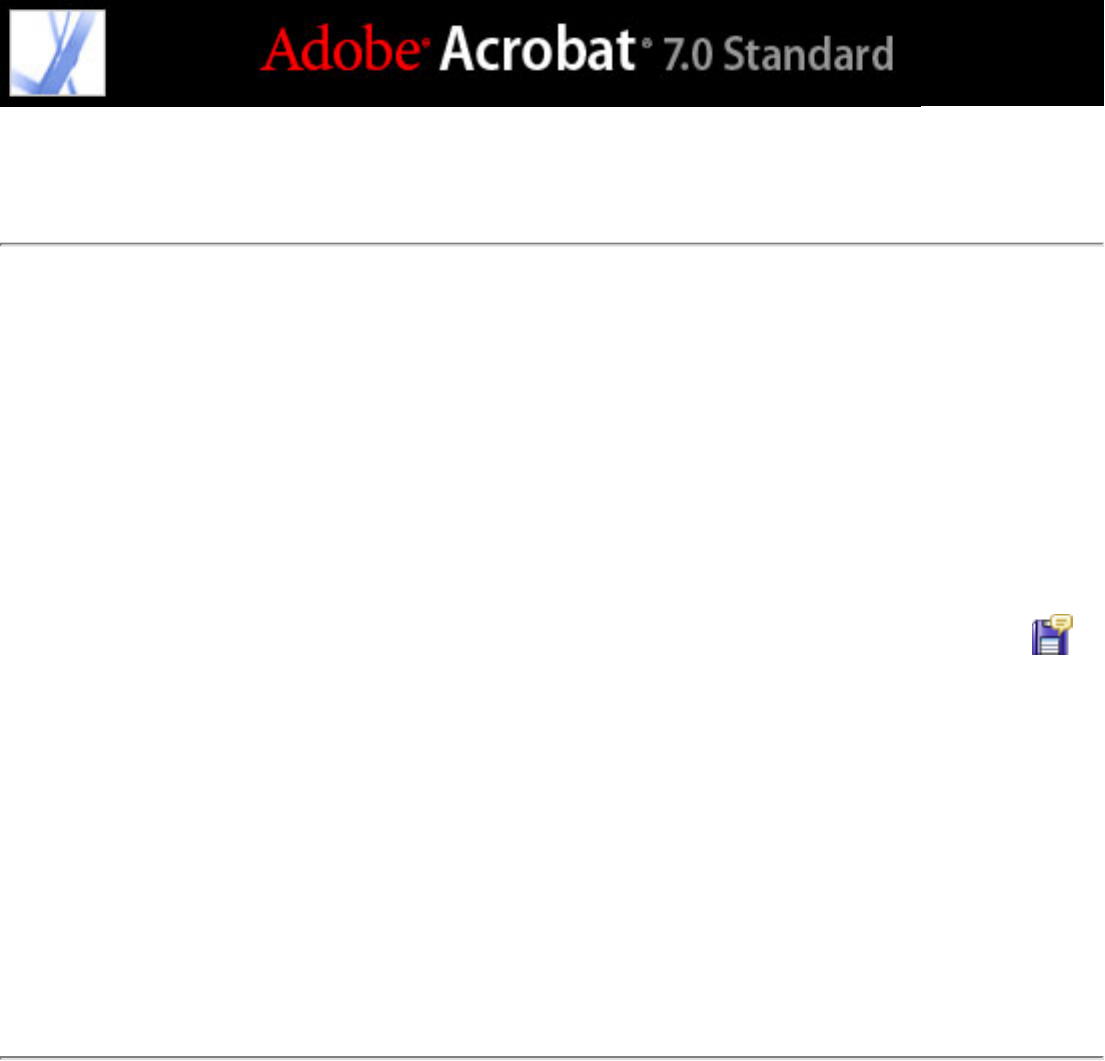Click the Send Comments floppy disk icon

click(x=1052, y=635)
